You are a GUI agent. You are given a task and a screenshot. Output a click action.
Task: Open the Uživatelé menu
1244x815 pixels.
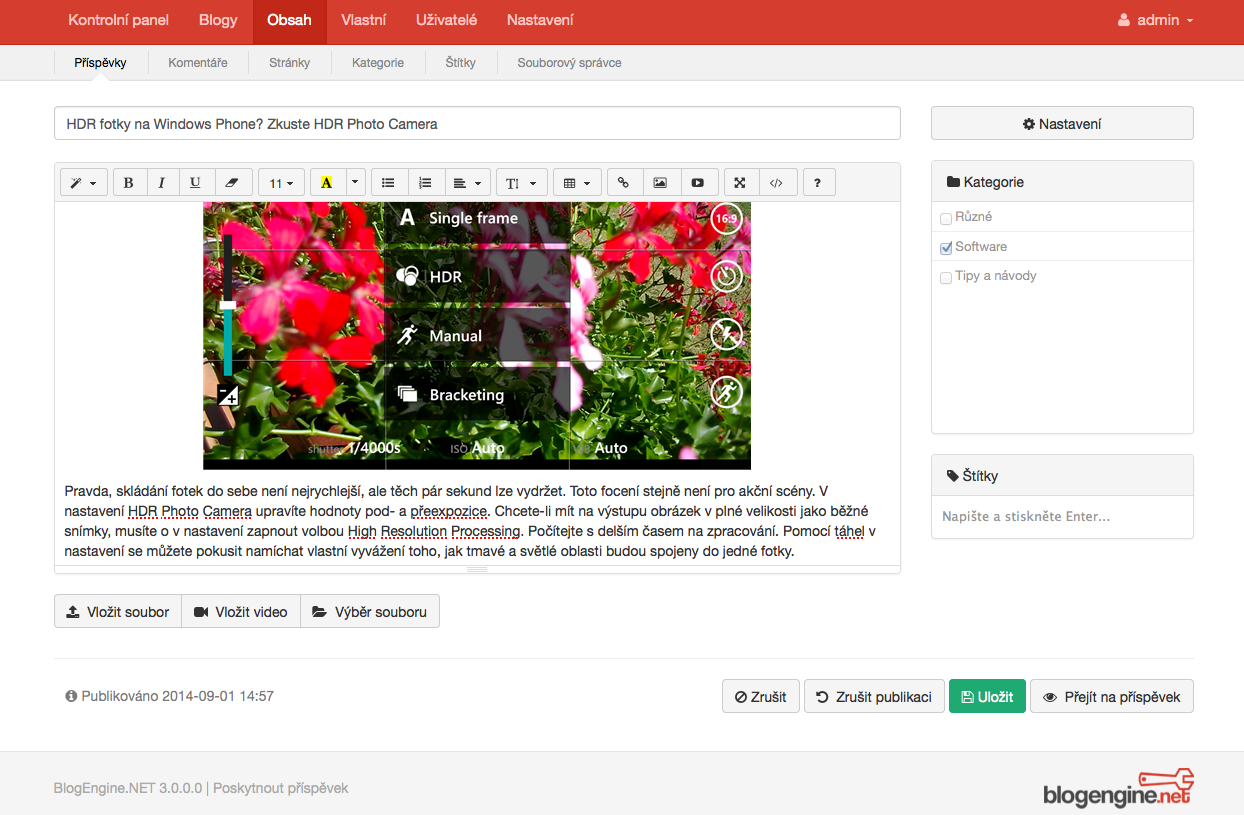[x=446, y=20]
